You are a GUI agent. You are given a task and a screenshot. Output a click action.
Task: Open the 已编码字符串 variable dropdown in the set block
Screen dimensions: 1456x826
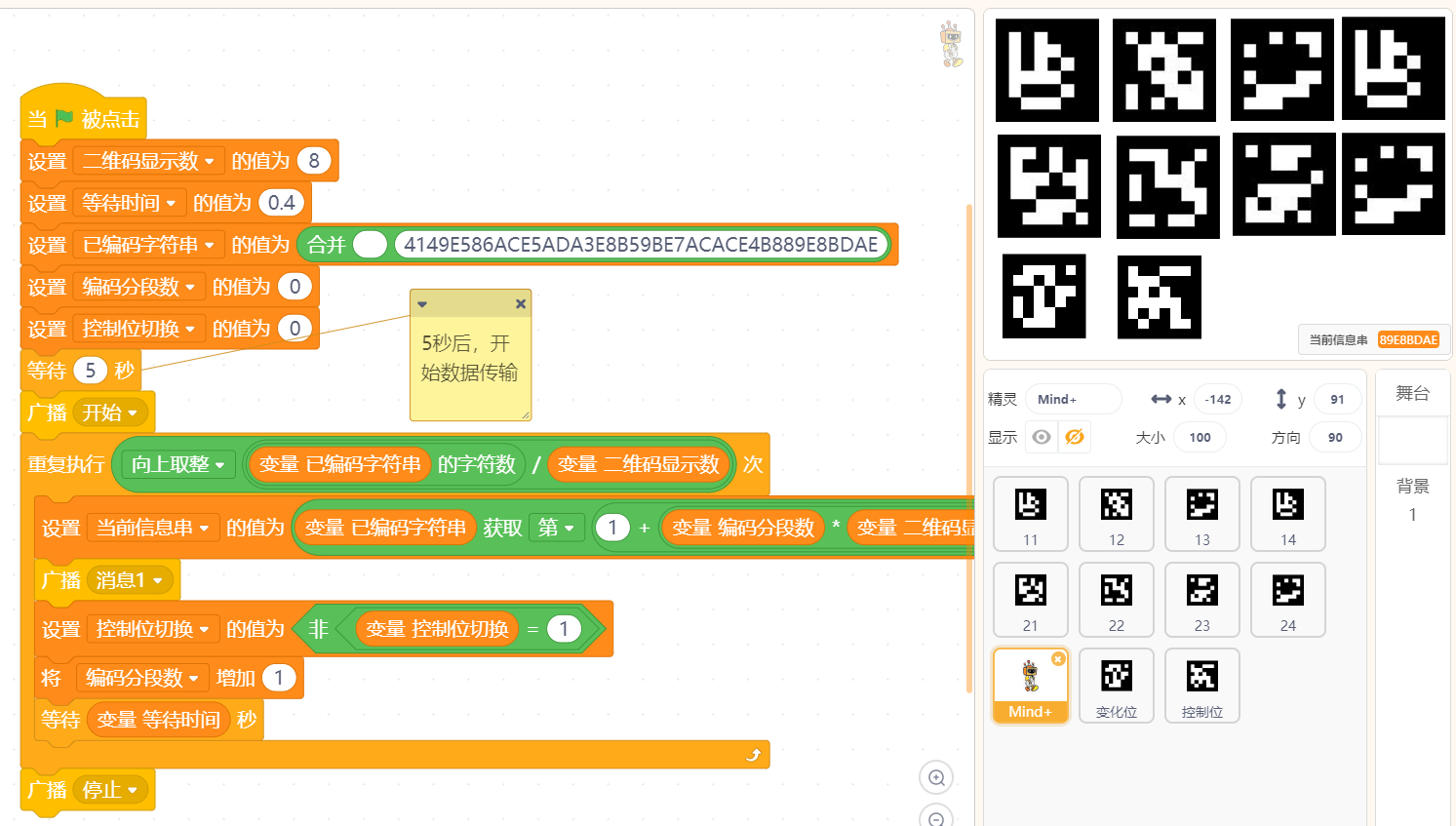pos(148,245)
